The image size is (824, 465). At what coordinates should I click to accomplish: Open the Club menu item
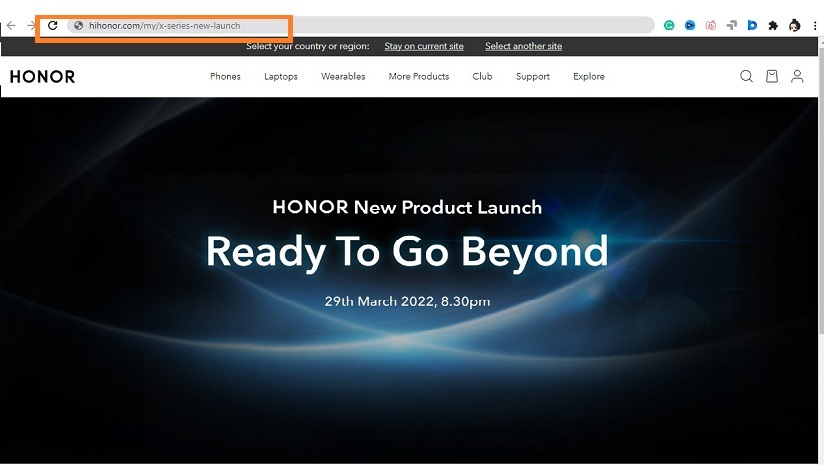(482, 76)
